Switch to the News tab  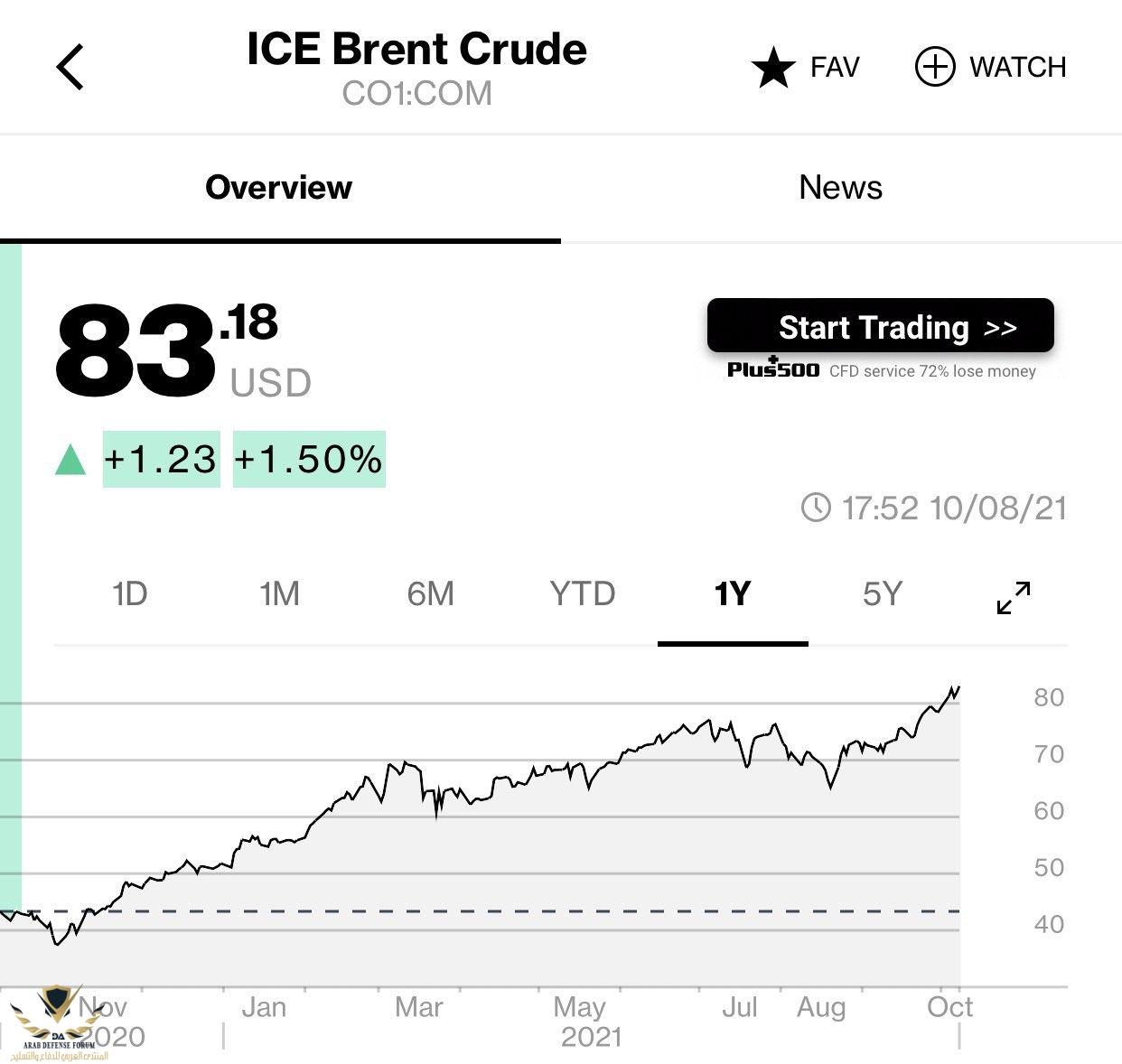coord(841,187)
